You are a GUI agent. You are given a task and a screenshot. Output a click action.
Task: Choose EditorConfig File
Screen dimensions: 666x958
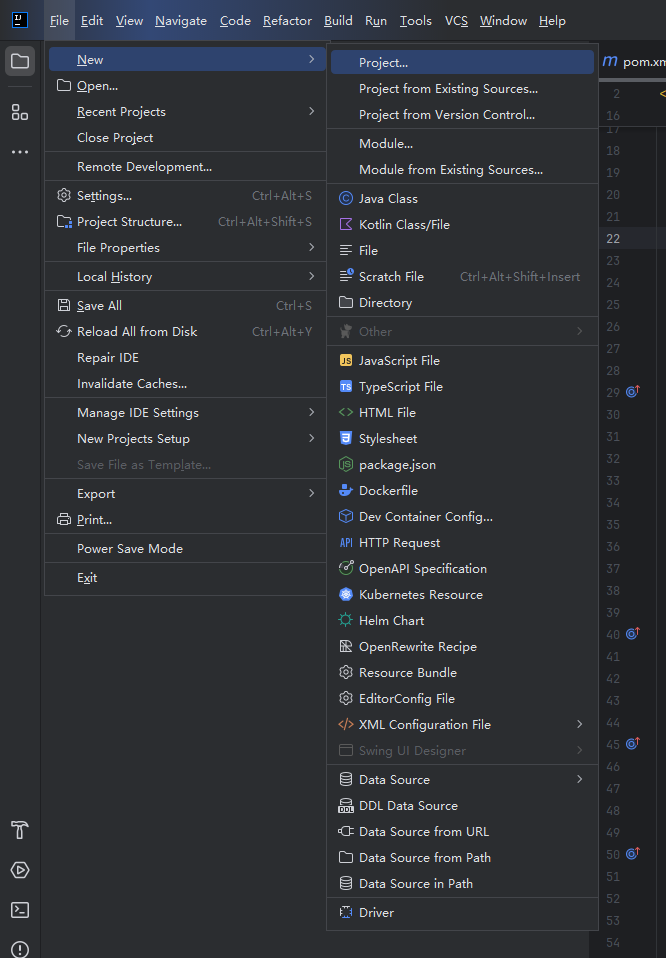463,698
